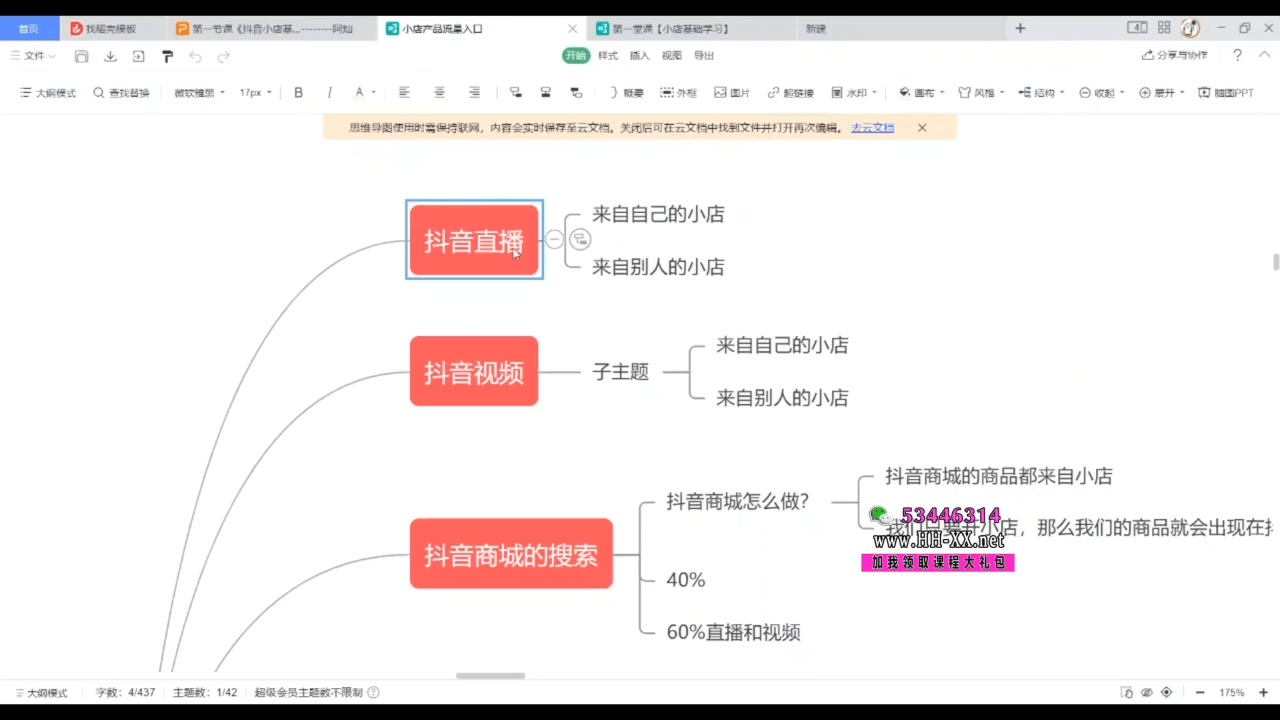This screenshot has width=1280, height=720.
Task: Align text left
Action: [404, 92]
